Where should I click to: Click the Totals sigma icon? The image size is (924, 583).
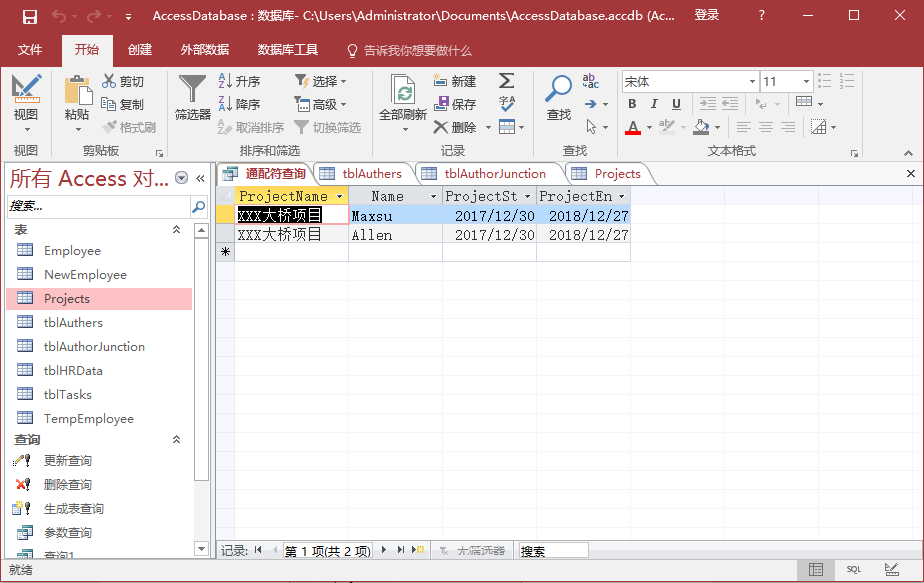click(x=507, y=81)
